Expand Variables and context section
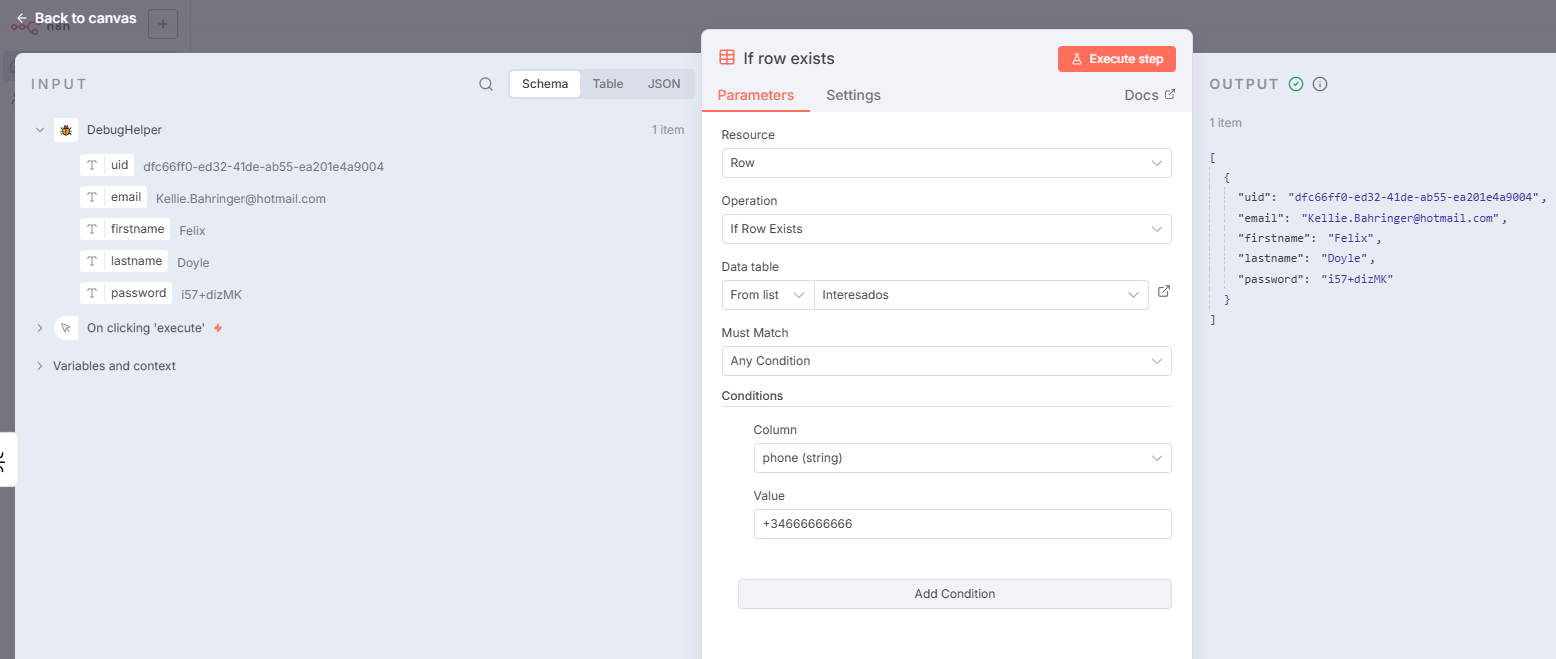This screenshot has width=1556, height=659. click(40, 366)
